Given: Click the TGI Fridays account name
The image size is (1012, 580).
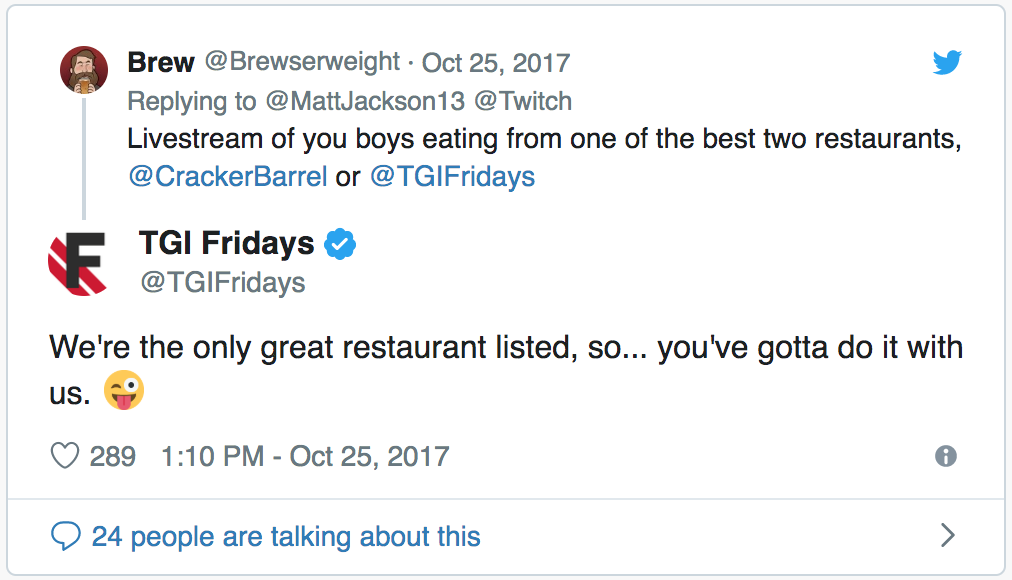Looking at the screenshot, I should point(227,243).
